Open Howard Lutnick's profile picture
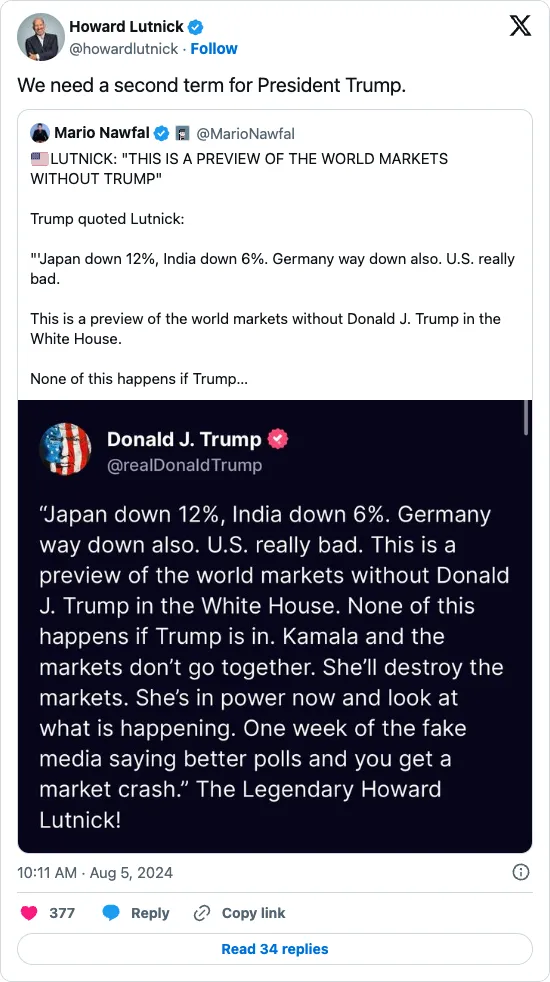 [x=41, y=37]
